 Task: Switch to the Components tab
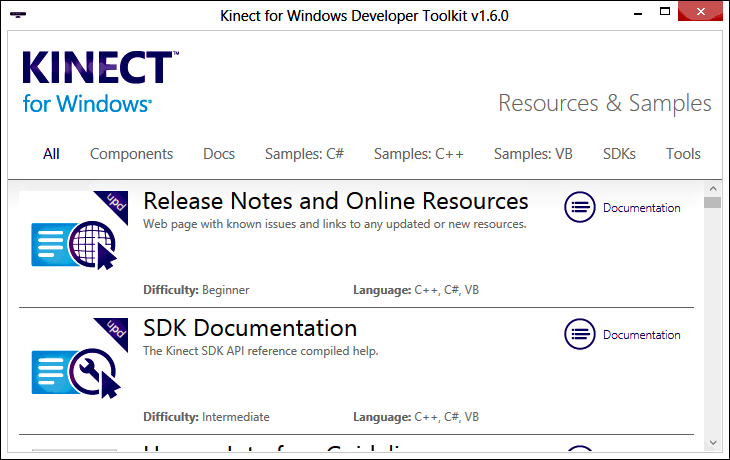[131, 154]
